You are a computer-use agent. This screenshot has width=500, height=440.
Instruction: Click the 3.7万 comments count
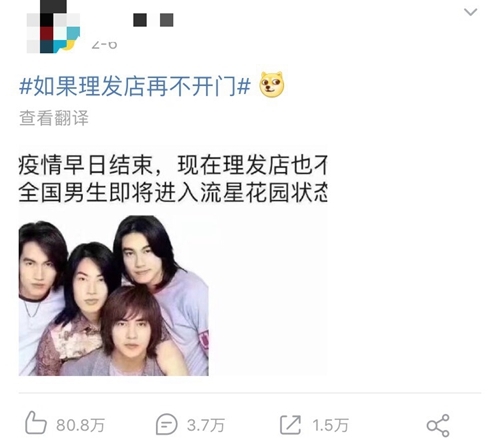point(206,425)
